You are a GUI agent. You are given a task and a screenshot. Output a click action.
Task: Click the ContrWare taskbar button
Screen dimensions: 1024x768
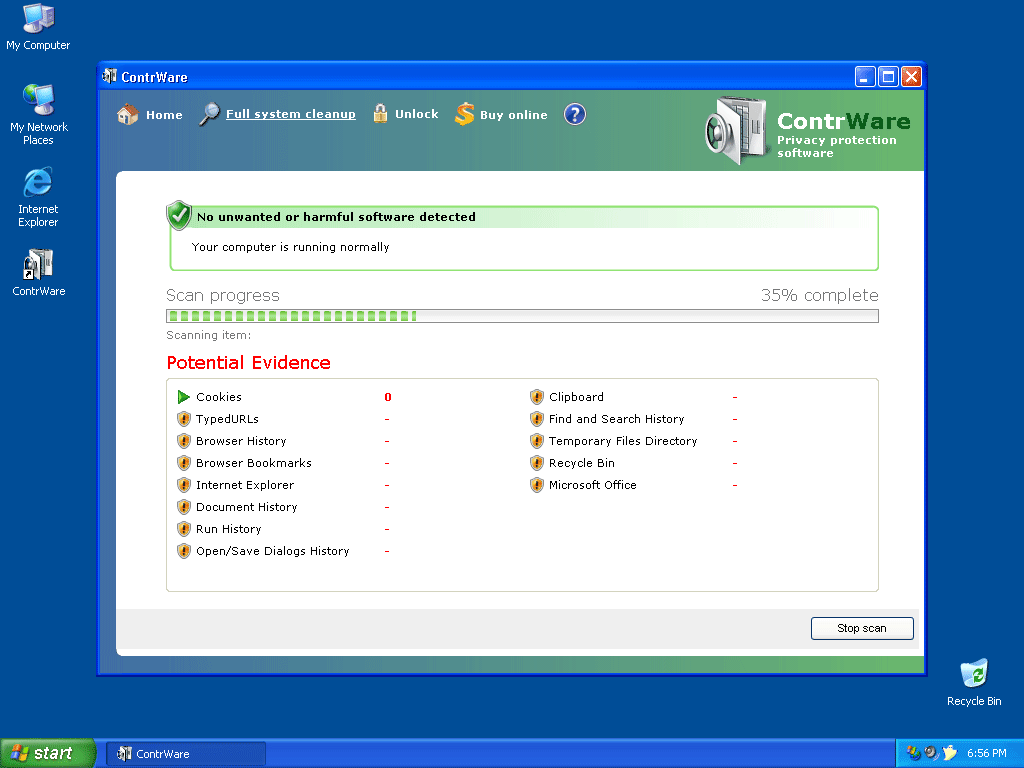(x=186, y=754)
